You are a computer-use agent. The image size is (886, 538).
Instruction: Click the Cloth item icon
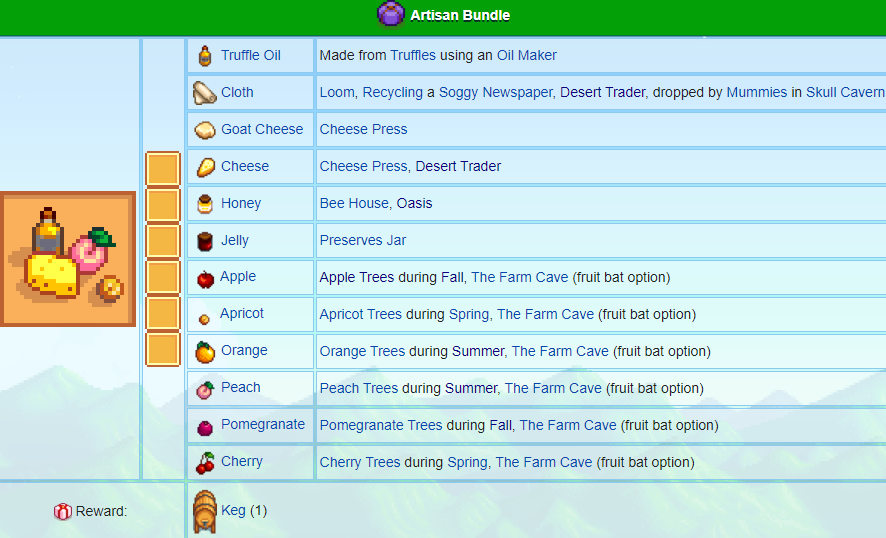coord(205,93)
